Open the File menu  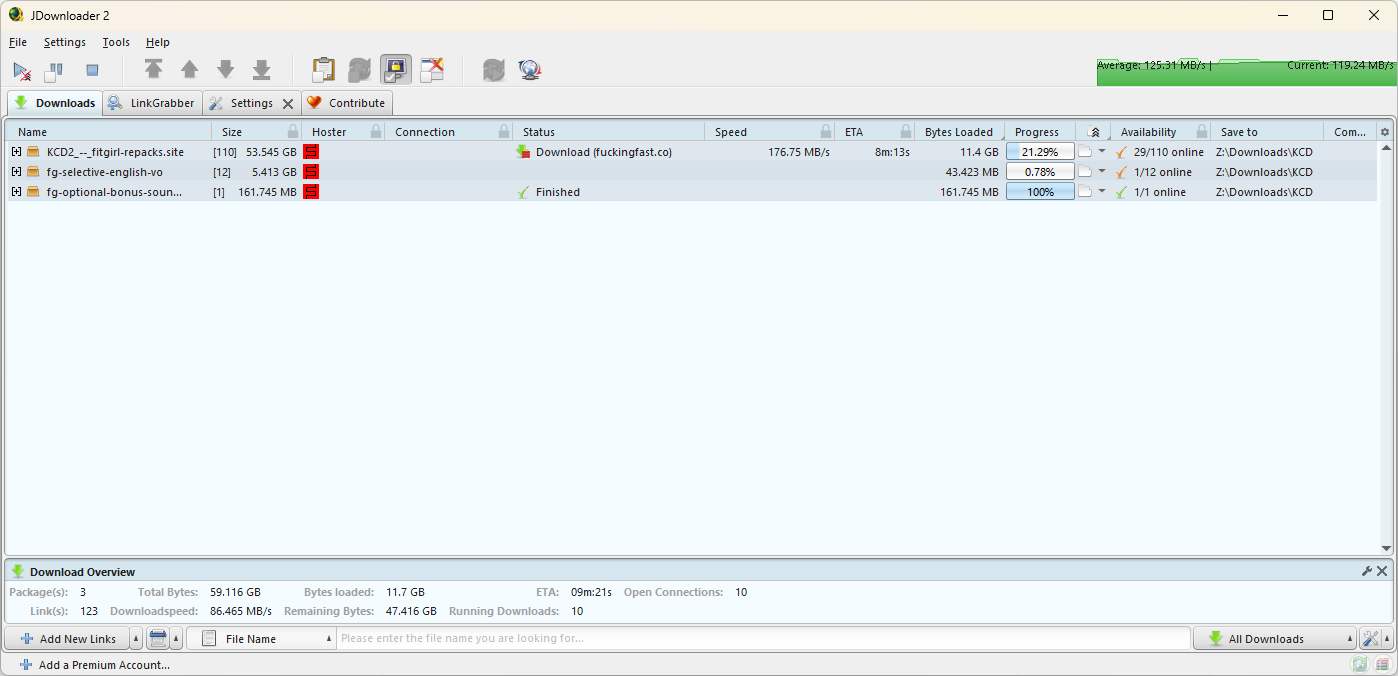[x=18, y=42]
